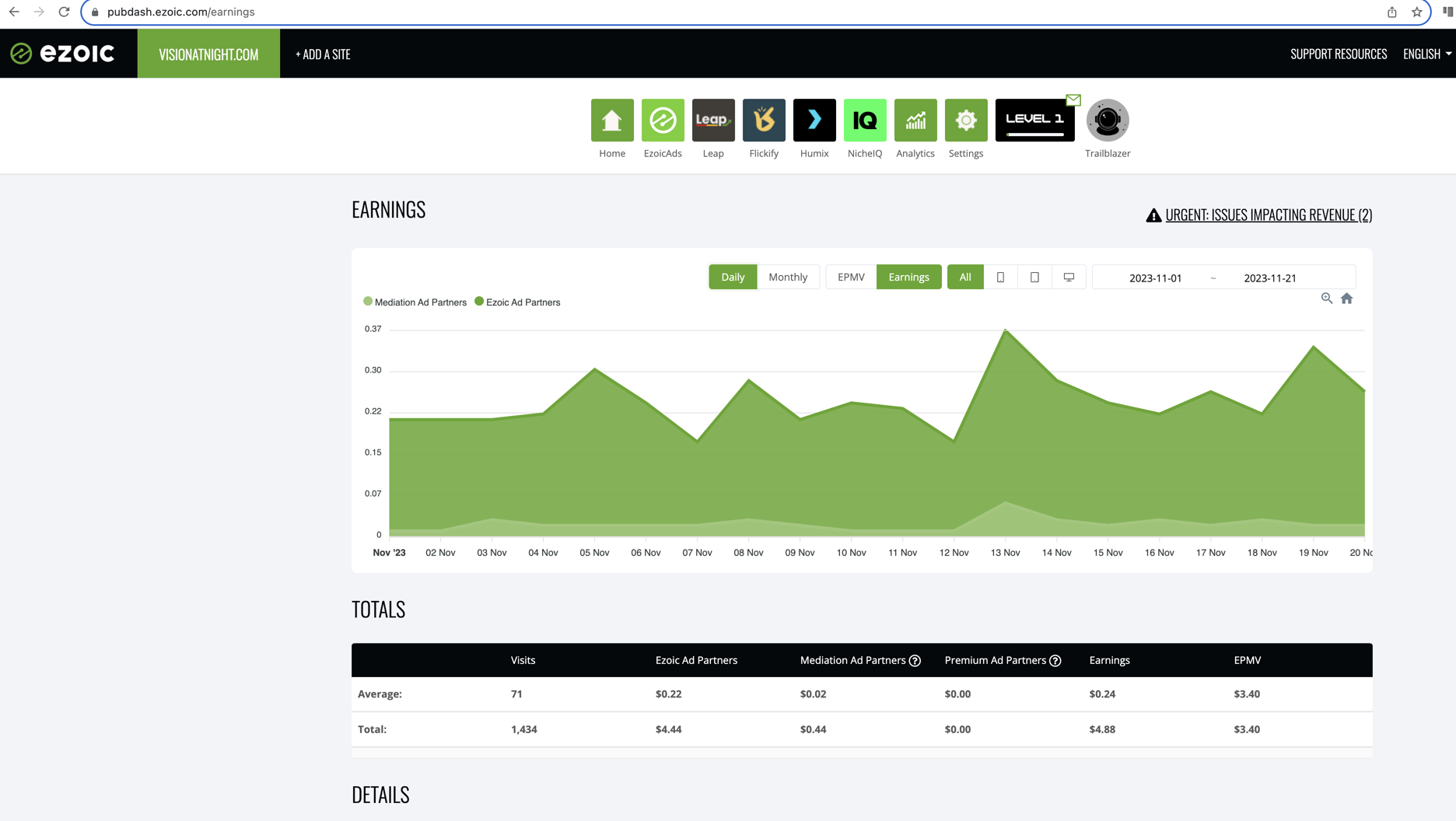Click total mediation value $0.44
This screenshot has width=1456, height=821.
click(813, 729)
